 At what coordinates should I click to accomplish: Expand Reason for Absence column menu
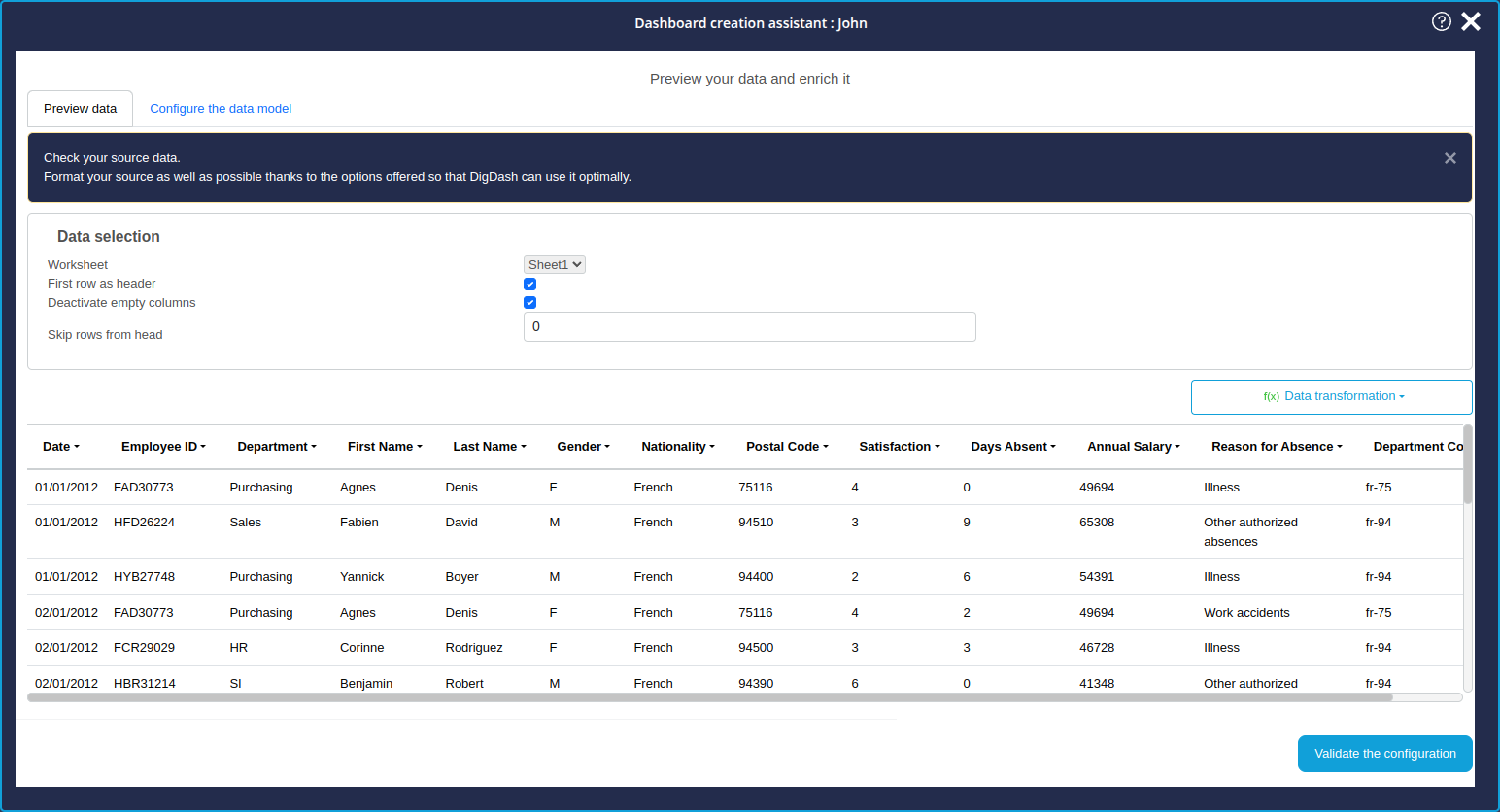tap(1277, 447)
